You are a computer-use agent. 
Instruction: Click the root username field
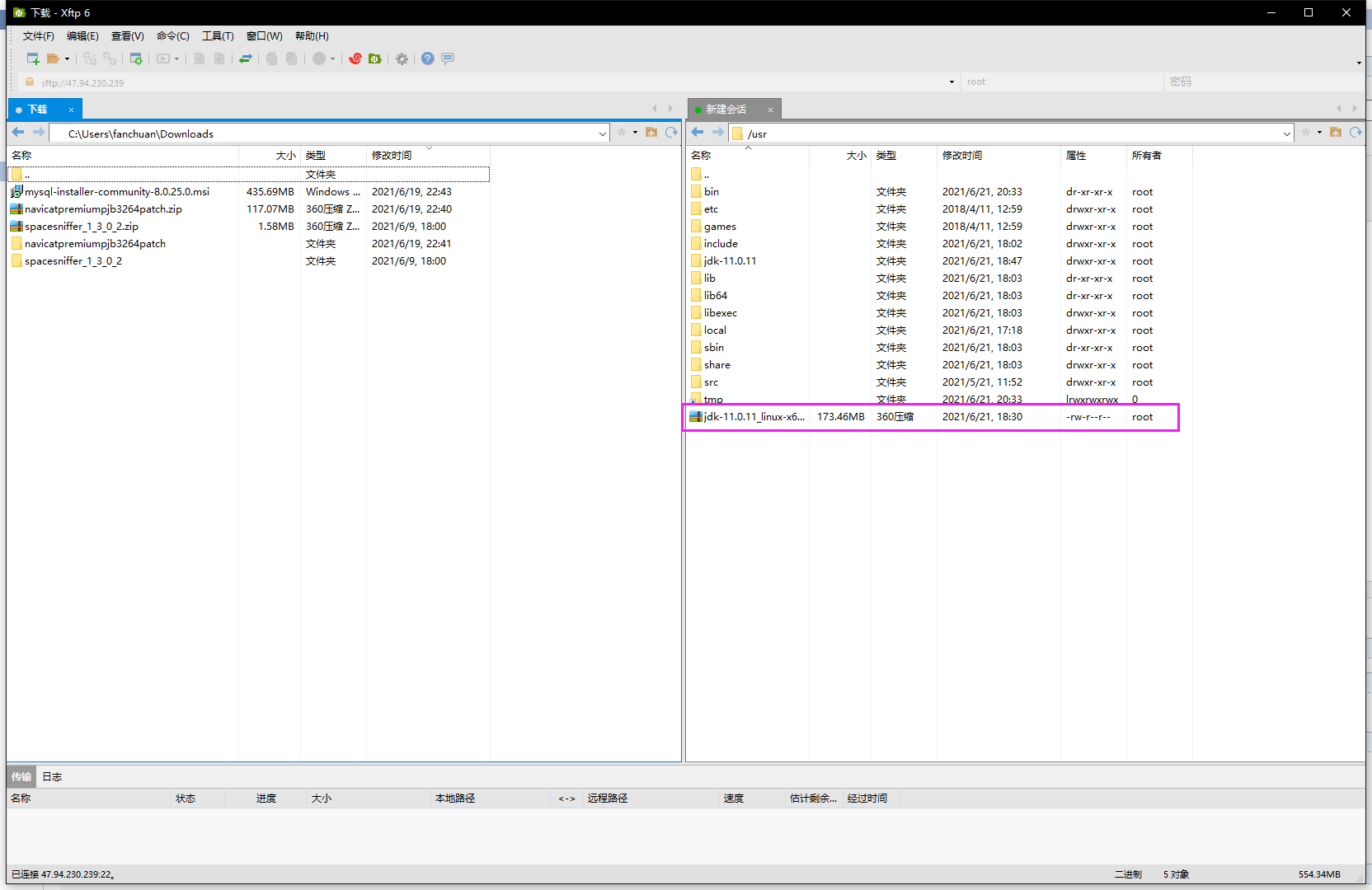pos(1063,82)
